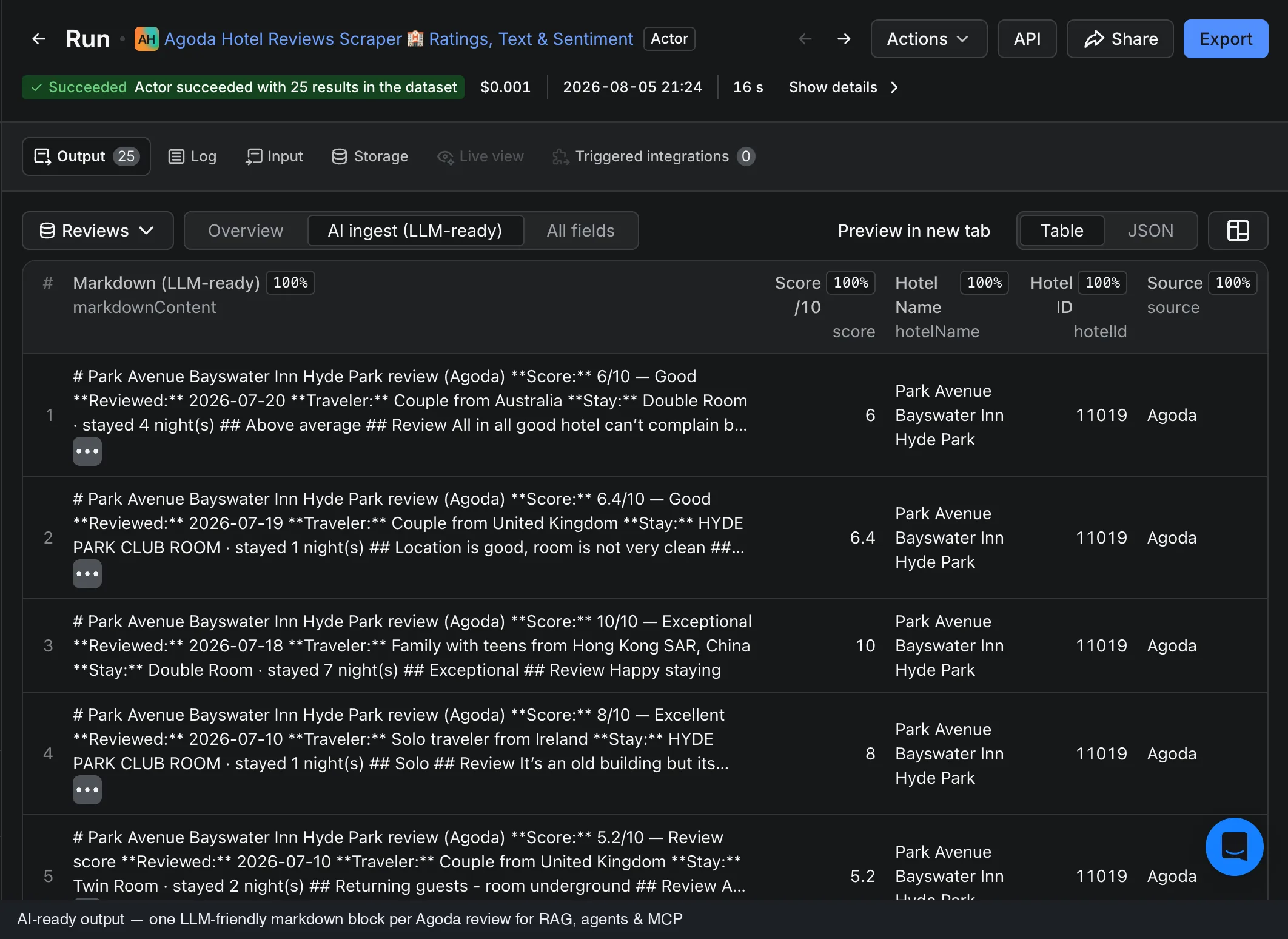This screenshot has width=1288, height=939.
Task: Click the Reviews database icon
Action: click(x=47, y=231)
